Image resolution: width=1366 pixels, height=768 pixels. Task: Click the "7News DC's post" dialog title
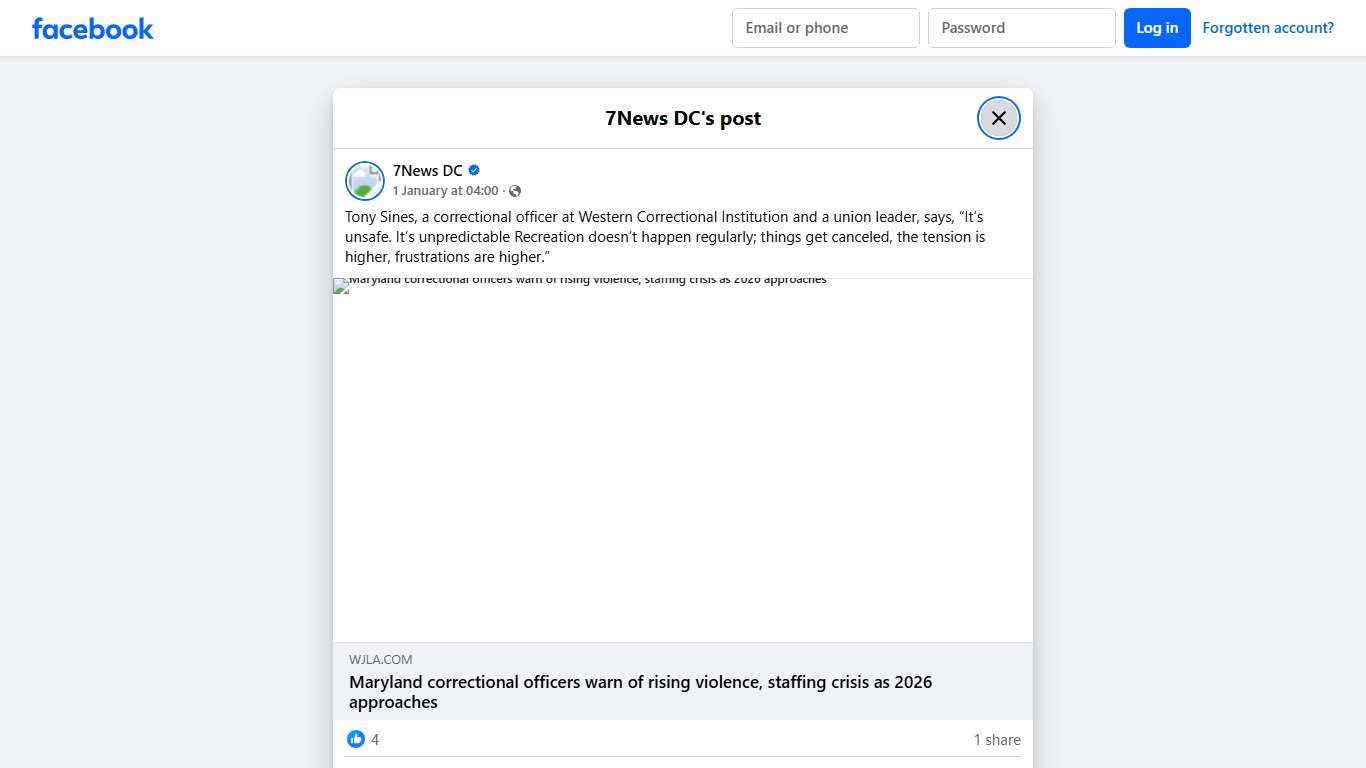click(x=683, y=118)
